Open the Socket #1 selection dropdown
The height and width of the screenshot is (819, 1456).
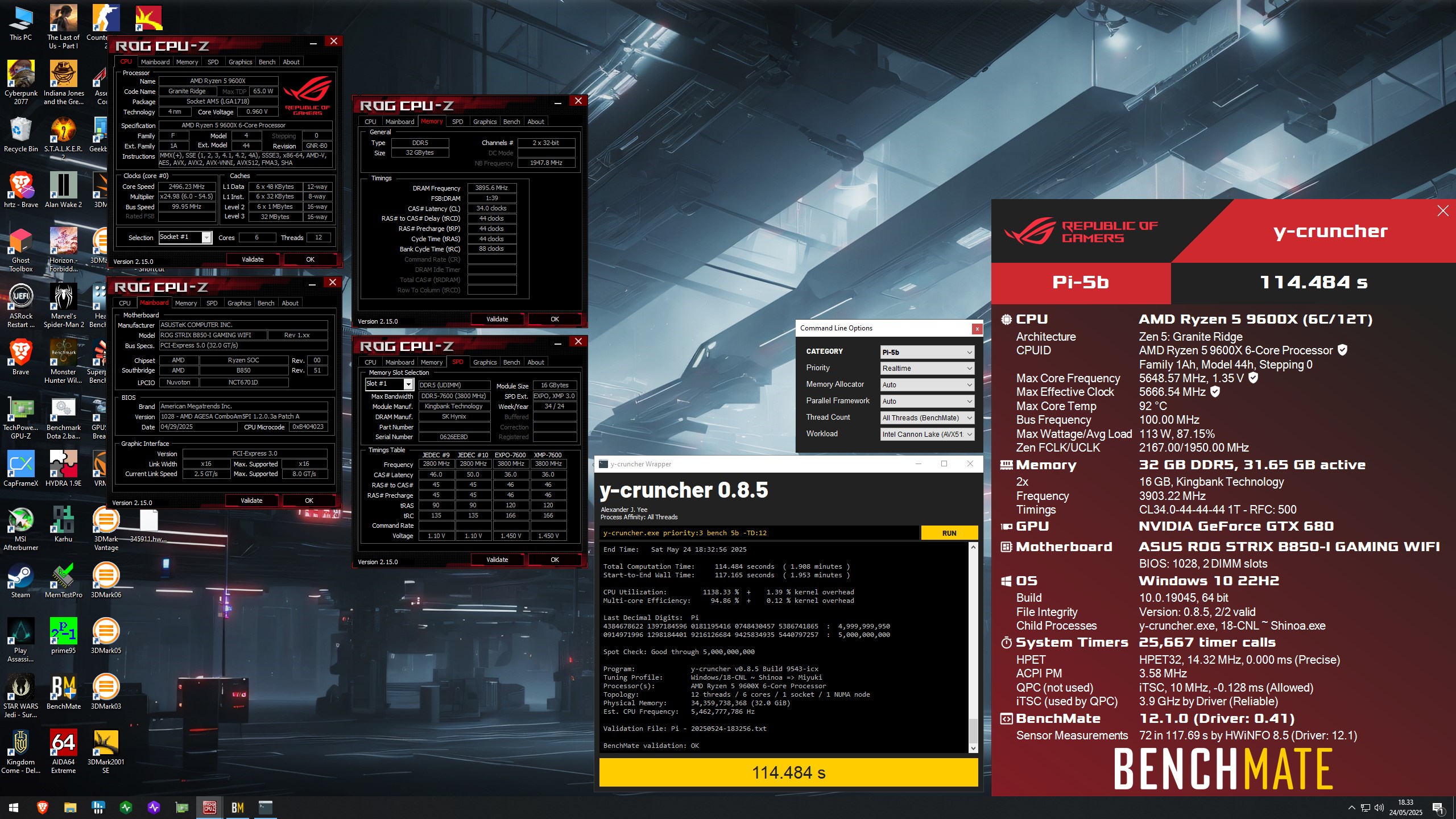(x=185, y=237)
